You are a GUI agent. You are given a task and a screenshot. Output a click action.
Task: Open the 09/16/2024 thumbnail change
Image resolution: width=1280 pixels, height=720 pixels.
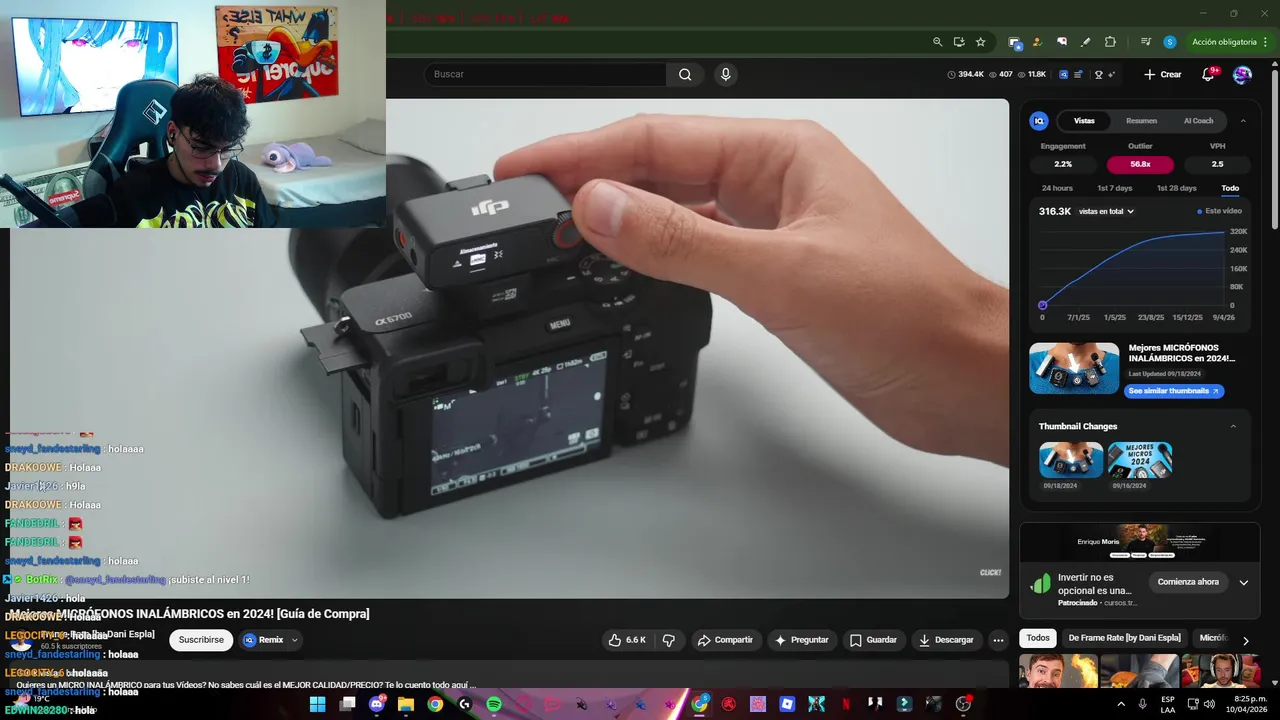point(1140,460)
